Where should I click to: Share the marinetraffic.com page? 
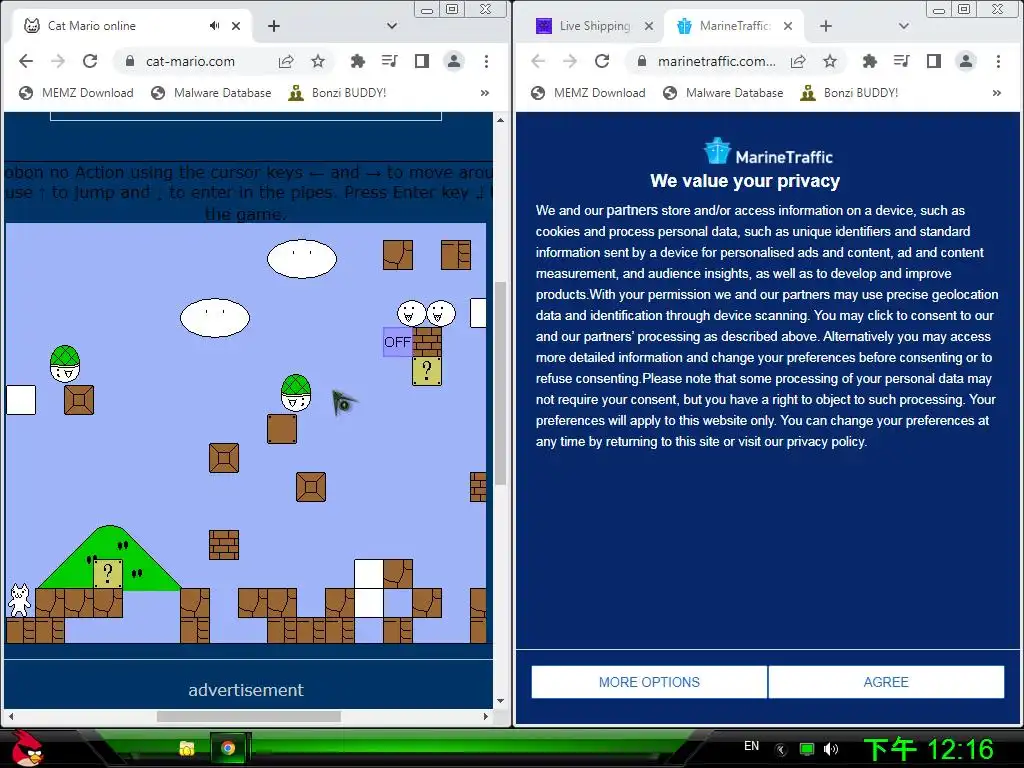click(798, 61)
